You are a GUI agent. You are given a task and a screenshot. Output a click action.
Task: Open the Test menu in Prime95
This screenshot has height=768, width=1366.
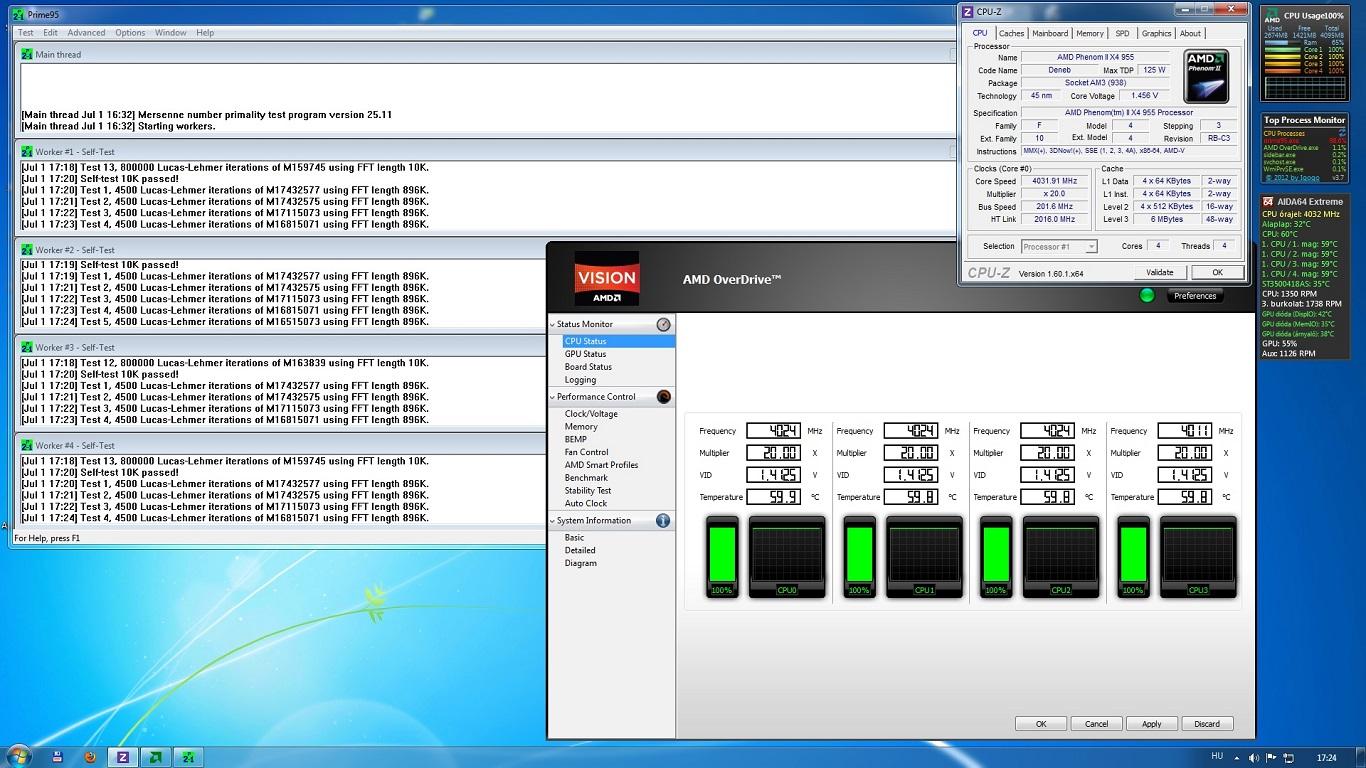tap(26, 33)
